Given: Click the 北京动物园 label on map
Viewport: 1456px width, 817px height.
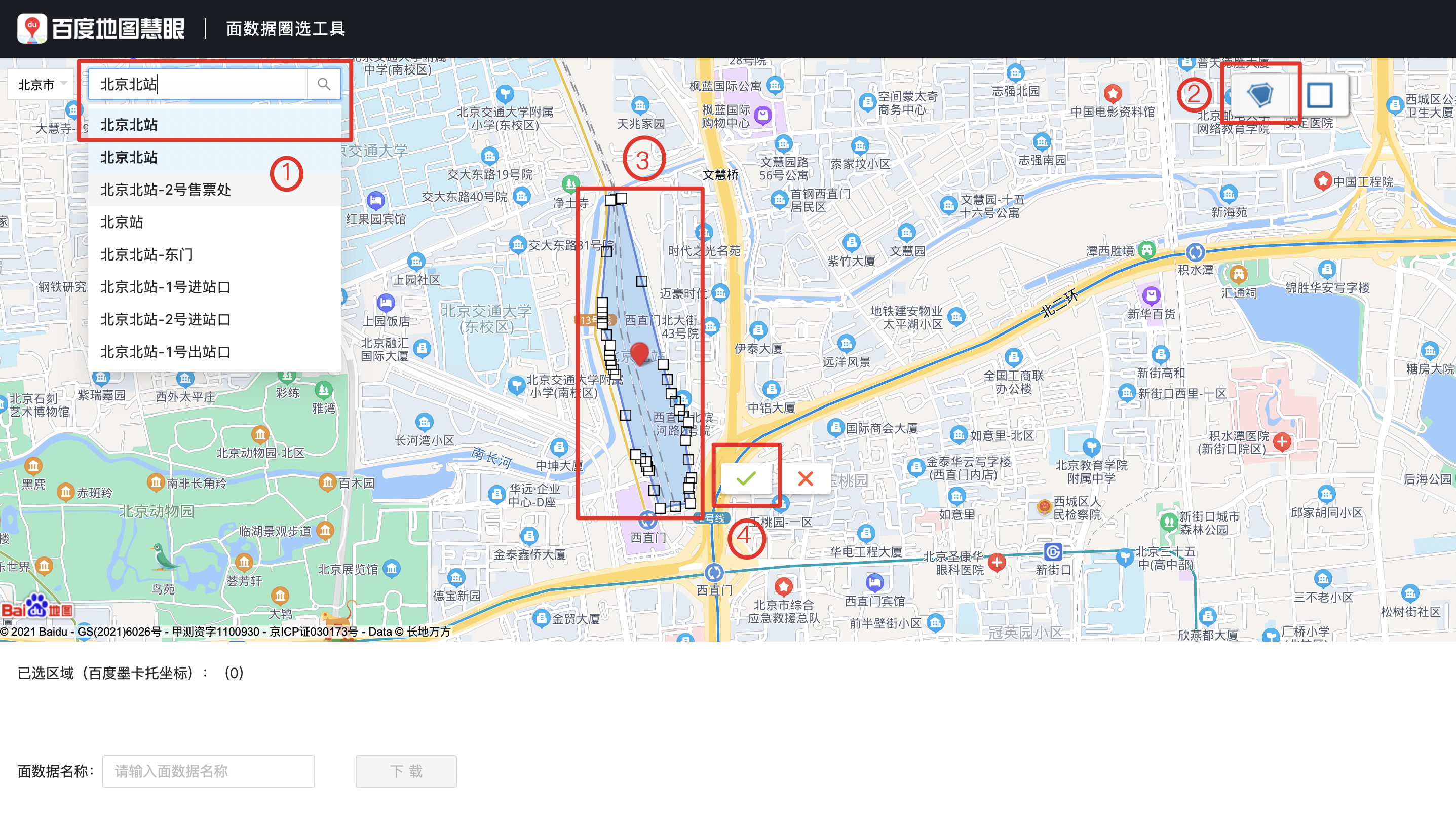Looking at the screenshot, I should click(156, 512).
